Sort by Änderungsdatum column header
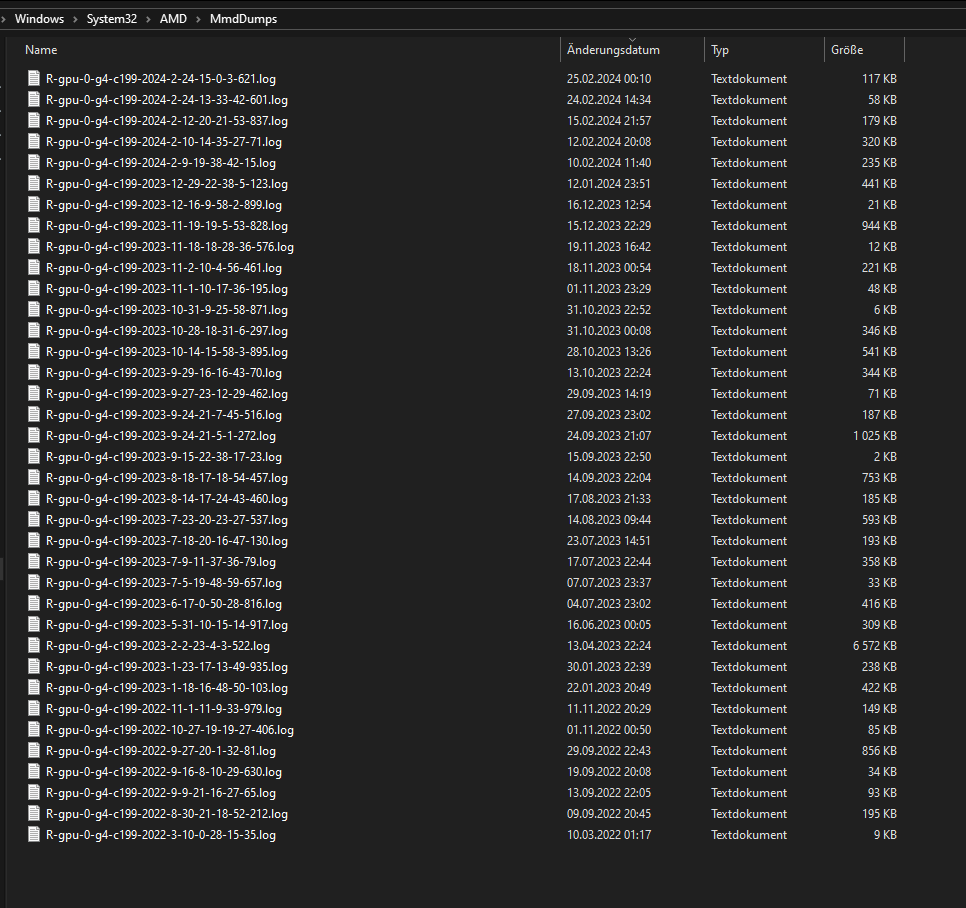The width and height of the screenshot is (966, 908). (613, 50)
